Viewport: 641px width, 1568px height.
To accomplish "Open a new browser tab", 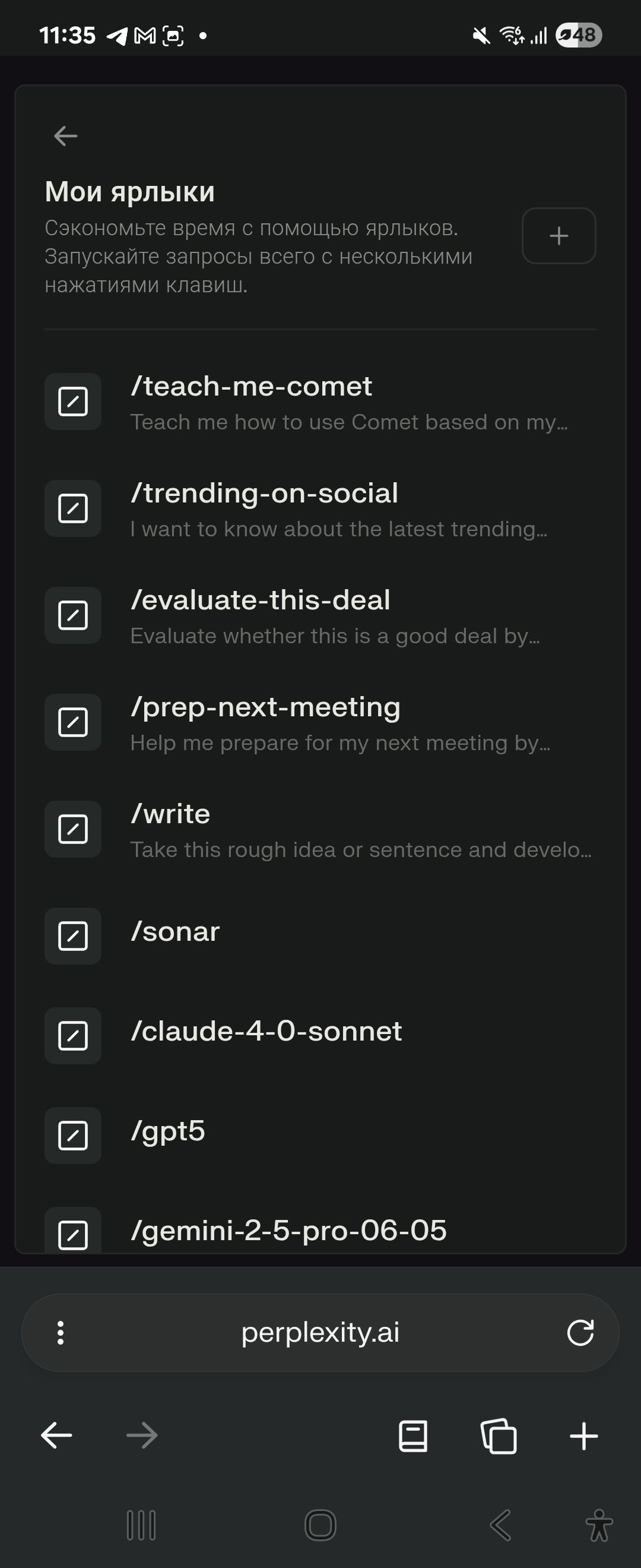I will pyautogui.click(x=584, y=1436).
